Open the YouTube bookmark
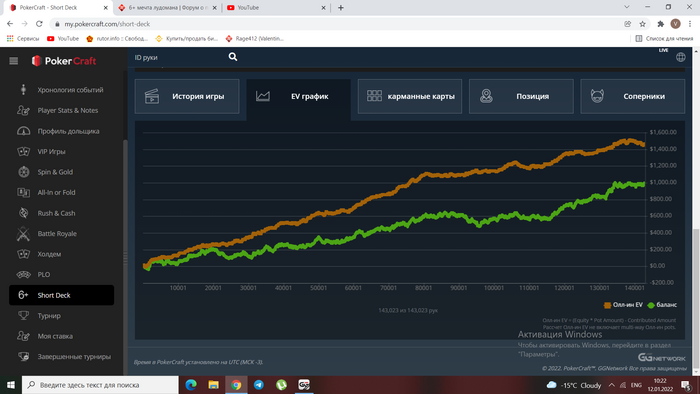The image size is (700, 394). tap(63, 39)
